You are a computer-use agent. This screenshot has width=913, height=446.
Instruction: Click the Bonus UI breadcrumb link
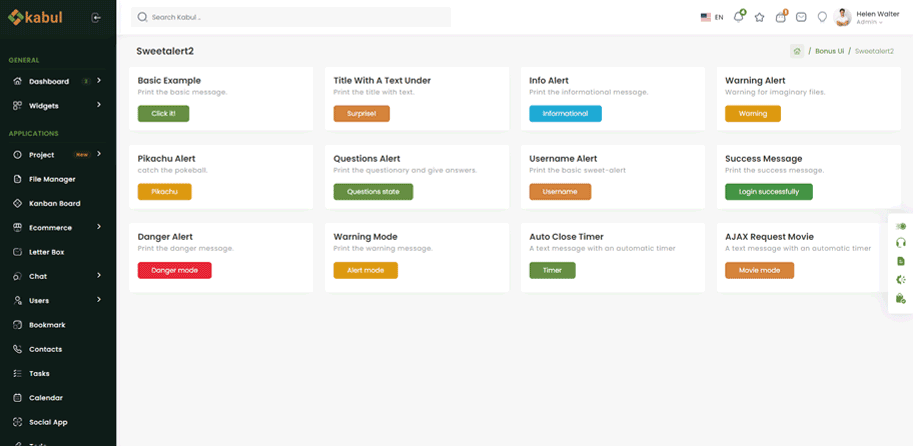(828, 51)
